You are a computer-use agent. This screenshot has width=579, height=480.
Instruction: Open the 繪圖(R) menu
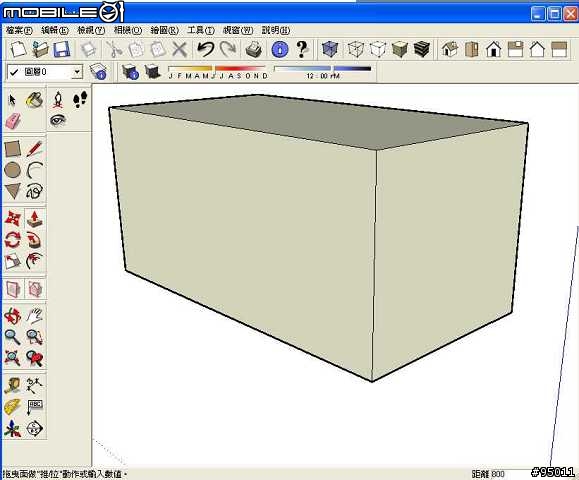tap(165, 30)
